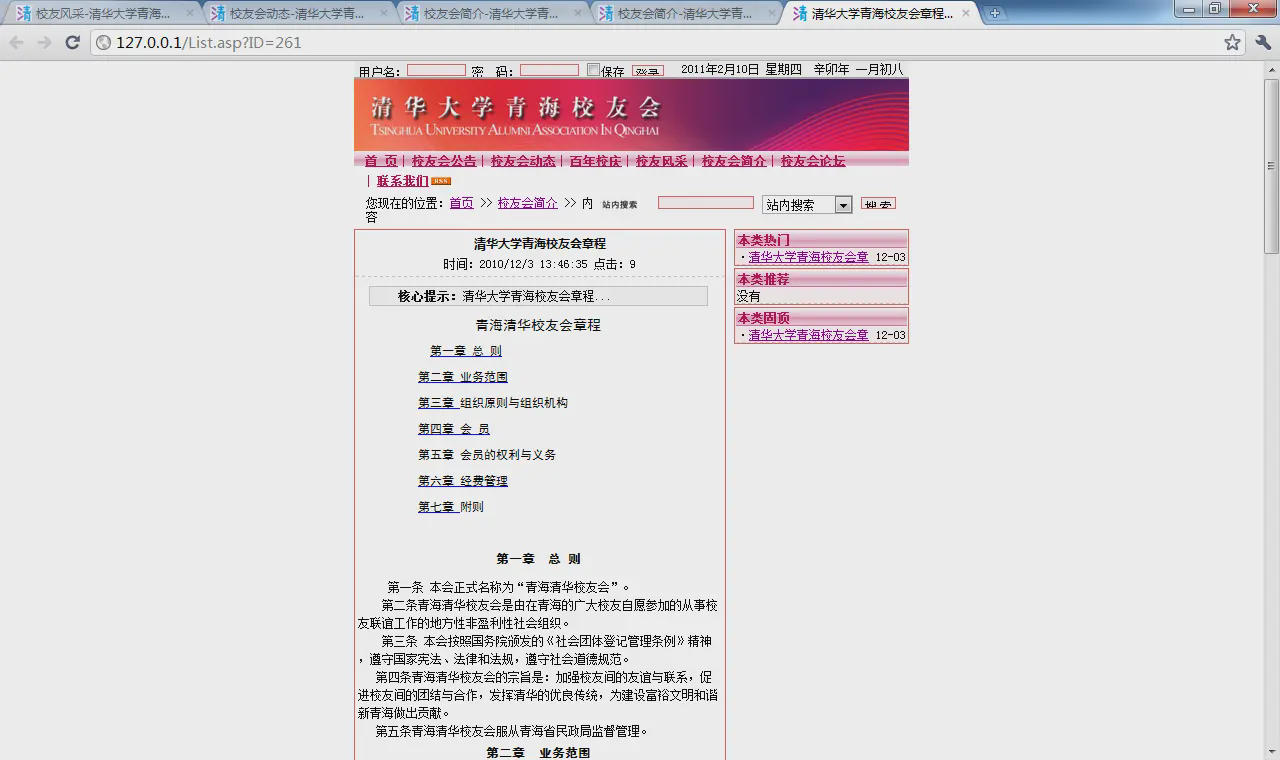
Task: Open a new browser tab
Action: pyautogui.click(x=994, y=13)
